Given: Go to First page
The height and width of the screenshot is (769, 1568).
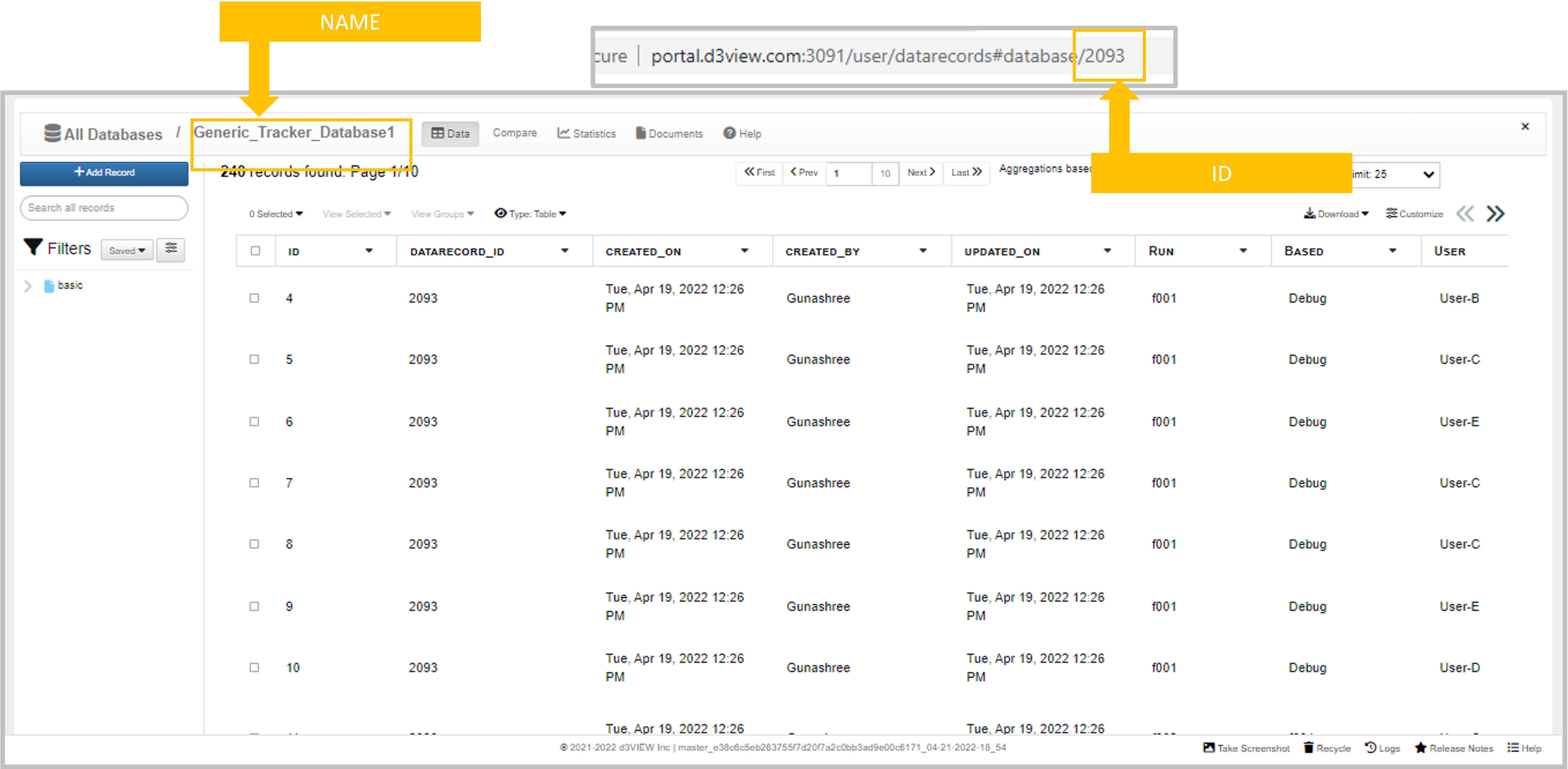Looking at the screenshot, I should click(x=759, y=173).
